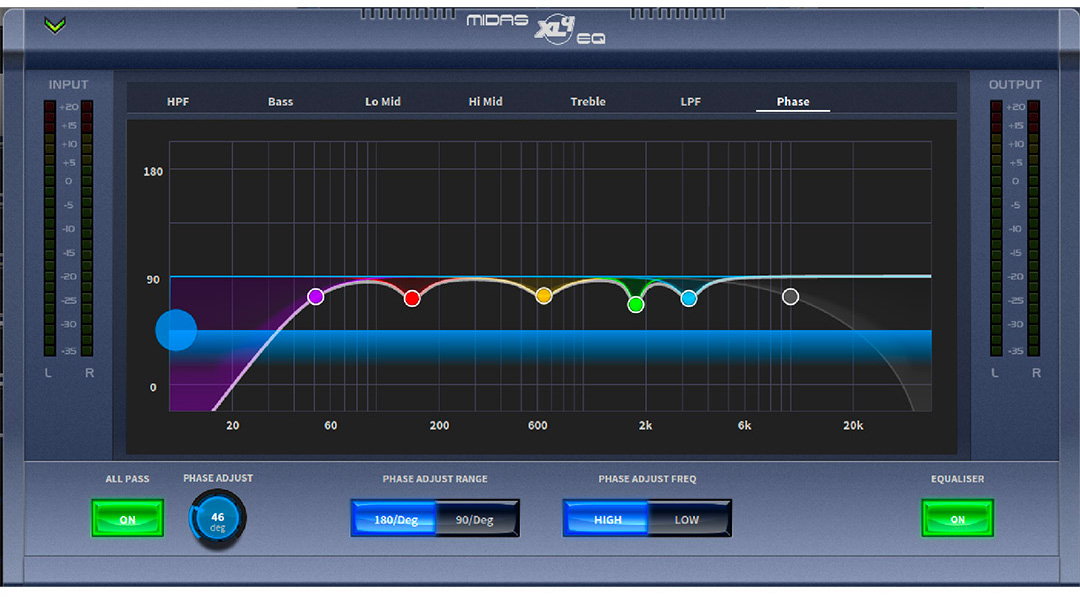Choose HIGH phase adjust frequency
The image size is (1080, 597).
tap(607, 519)
